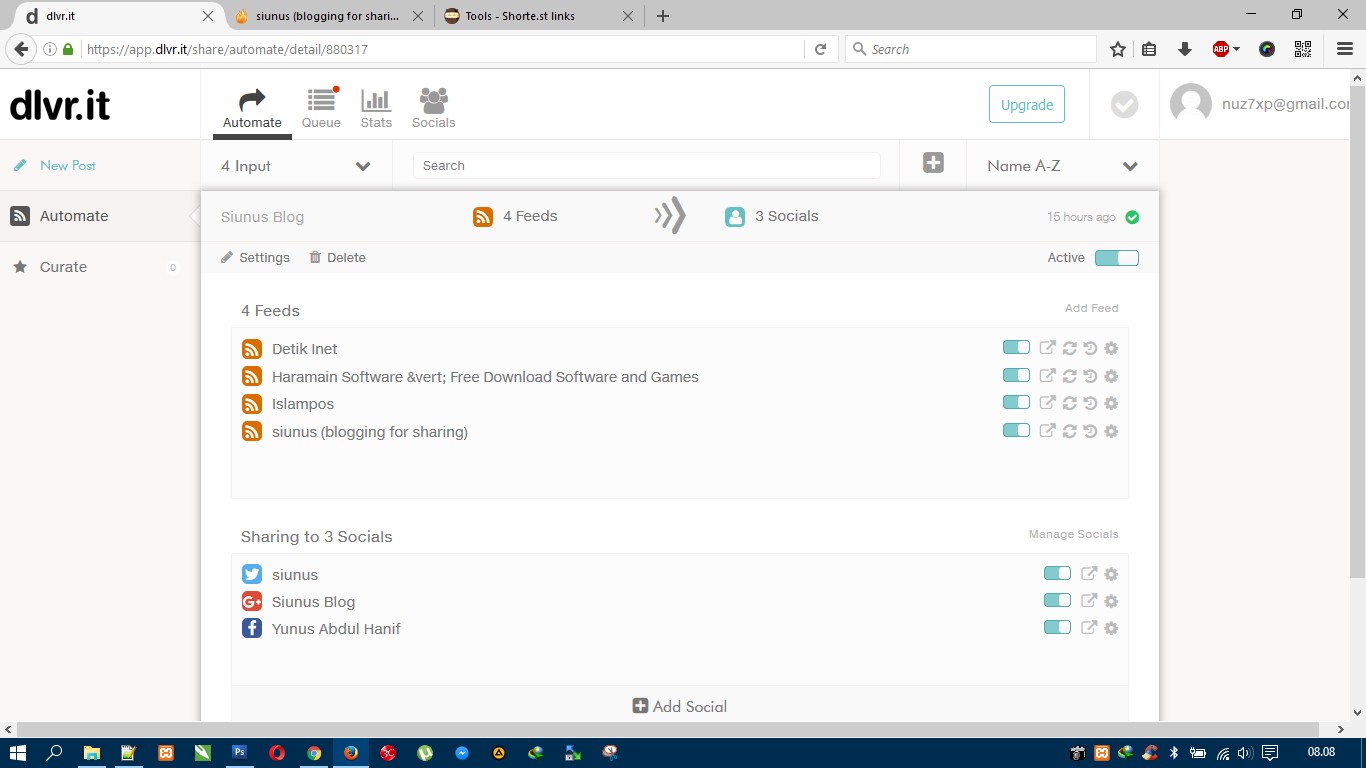The image size is (1366, 768).
Task: Open the Yunus Abdul Hanif settings gear
Action: point(1111,628)
